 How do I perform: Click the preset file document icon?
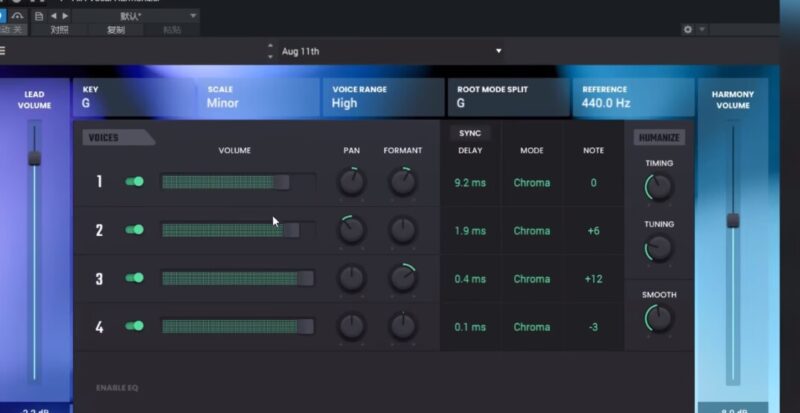pyautogui.click(x=39, y=17)
